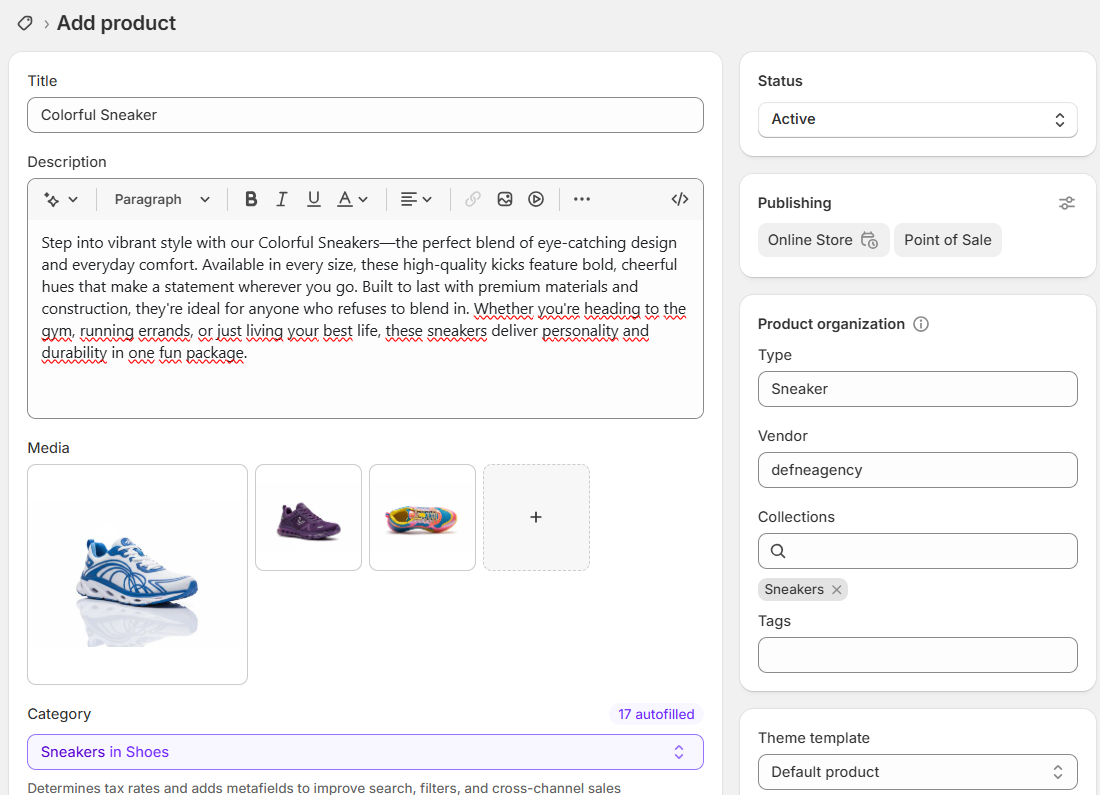Click the insert link icon
The width and height of the screenshot is (1100, 795).
[473, 199]
